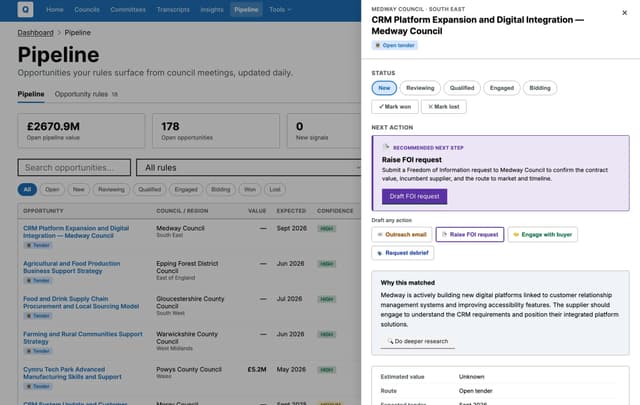Open CRM Platform Expansion opportunity link
Image resolution: width=640 pixels, height=405 pixels.
pos(76,232)
